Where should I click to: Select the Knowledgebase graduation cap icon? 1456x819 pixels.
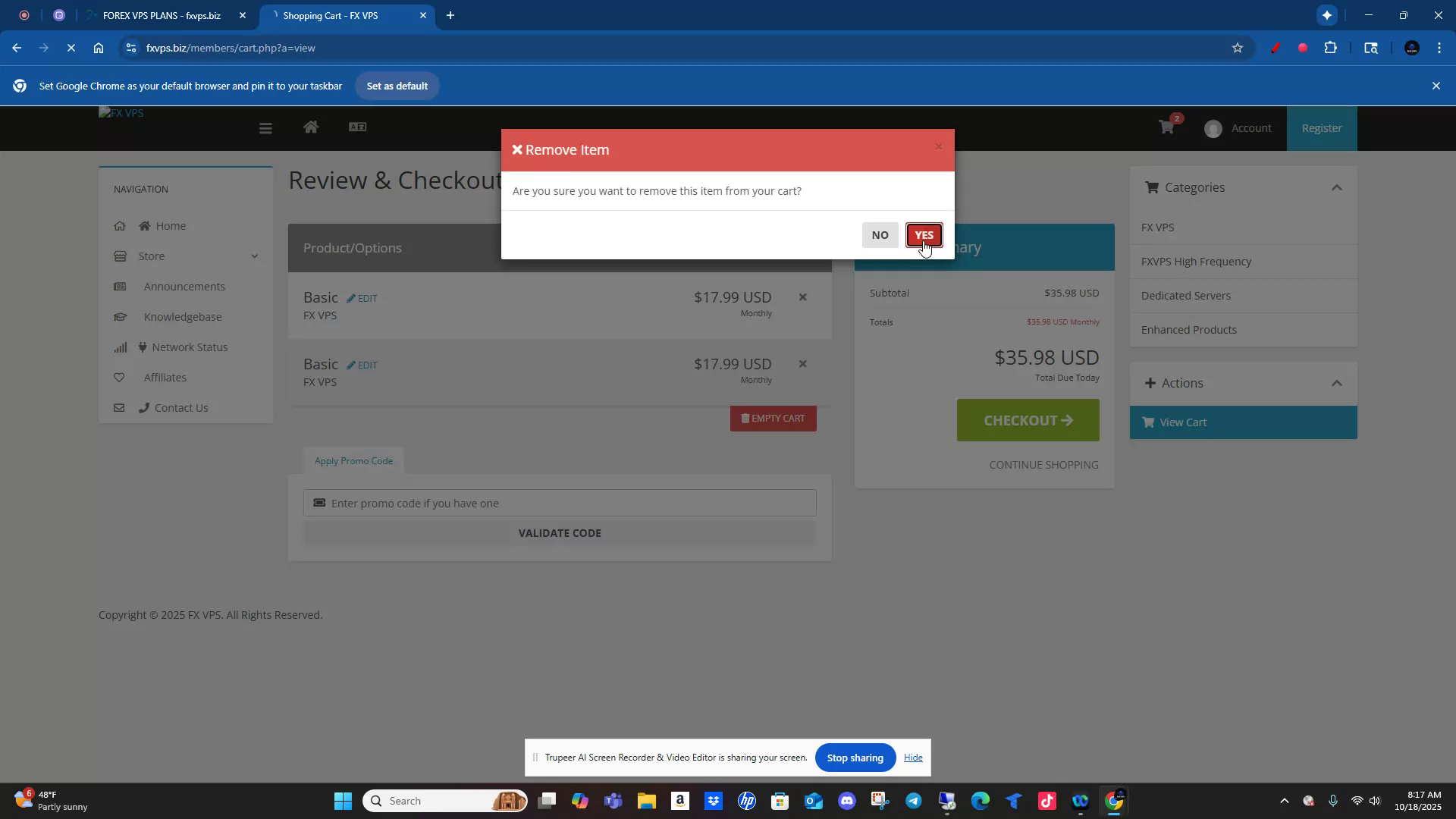[121, 316]
